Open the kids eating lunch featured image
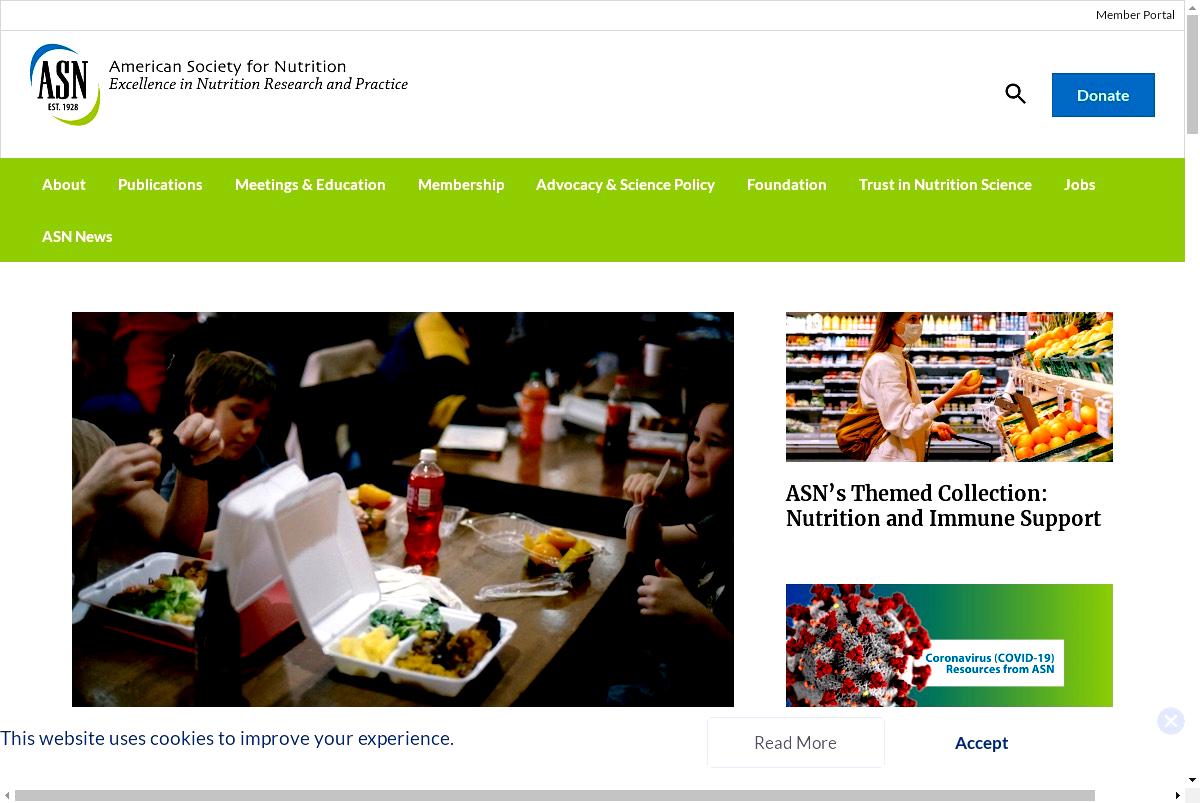This screenshot has height=803, width=1200. (x=403, y=509)
